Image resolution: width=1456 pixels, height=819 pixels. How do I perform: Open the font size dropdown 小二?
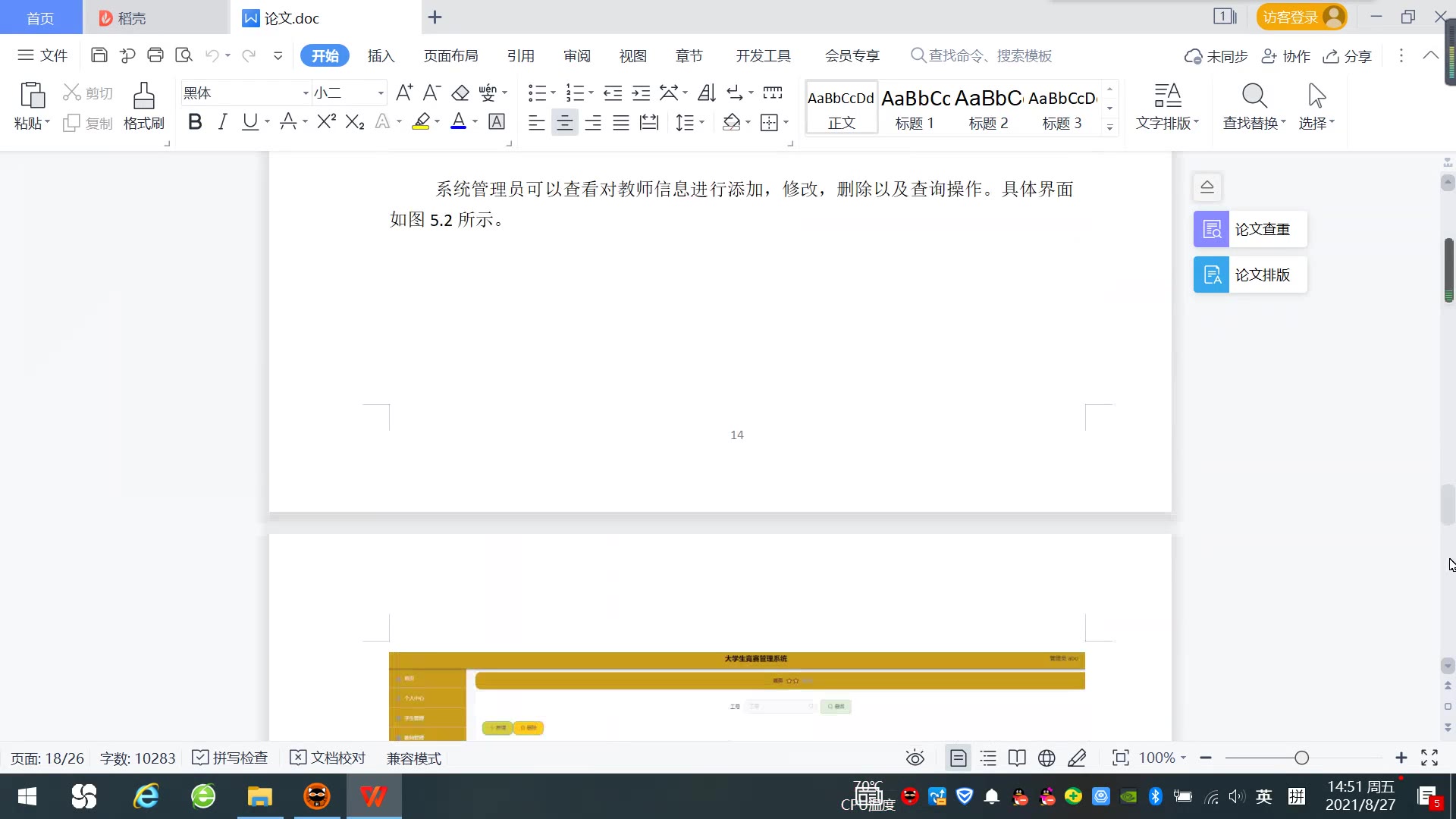(381, 93)
